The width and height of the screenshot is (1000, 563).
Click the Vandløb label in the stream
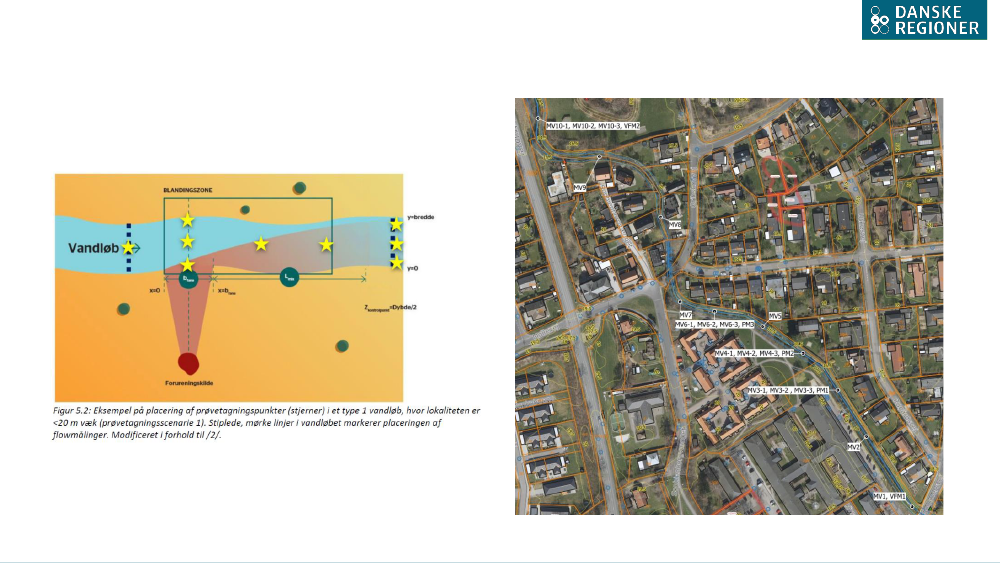(x=93, y=248)
